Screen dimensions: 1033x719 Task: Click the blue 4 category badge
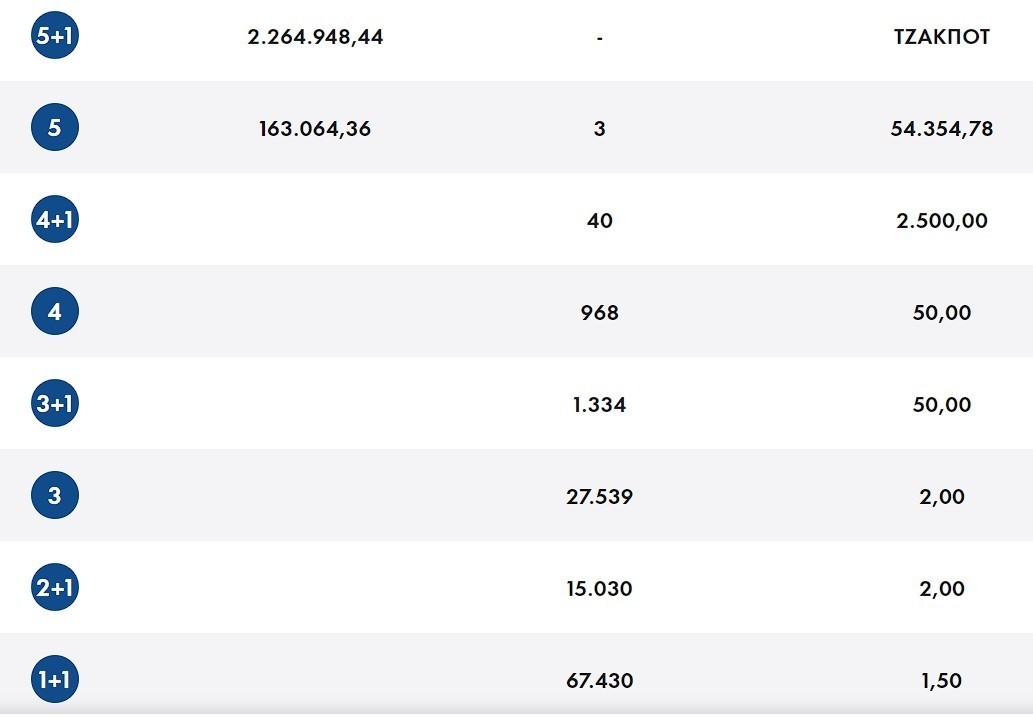click(x=54, y=312)
